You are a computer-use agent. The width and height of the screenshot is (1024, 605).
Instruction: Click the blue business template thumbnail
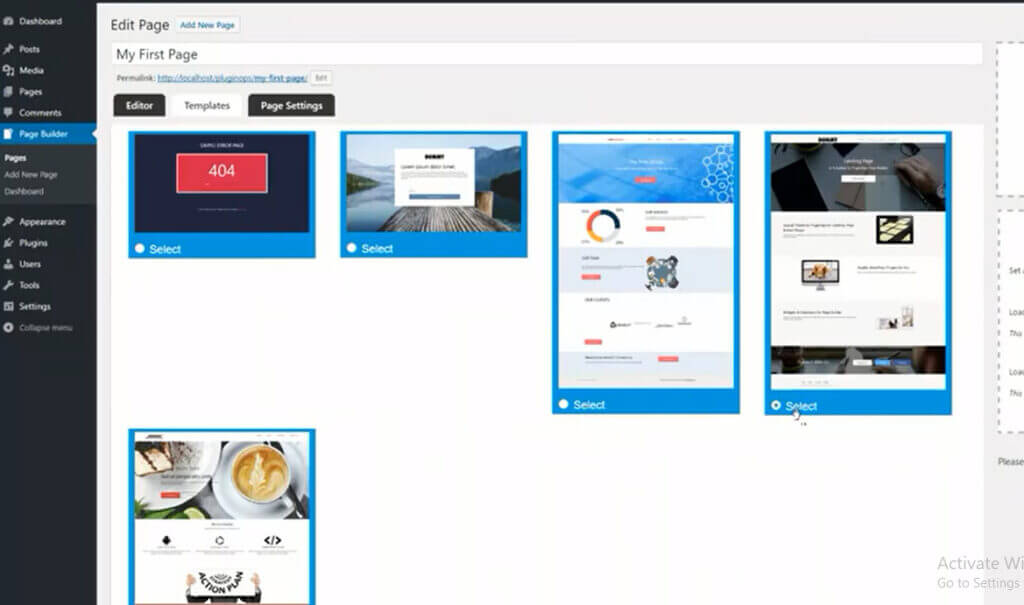tap(646, 261)
